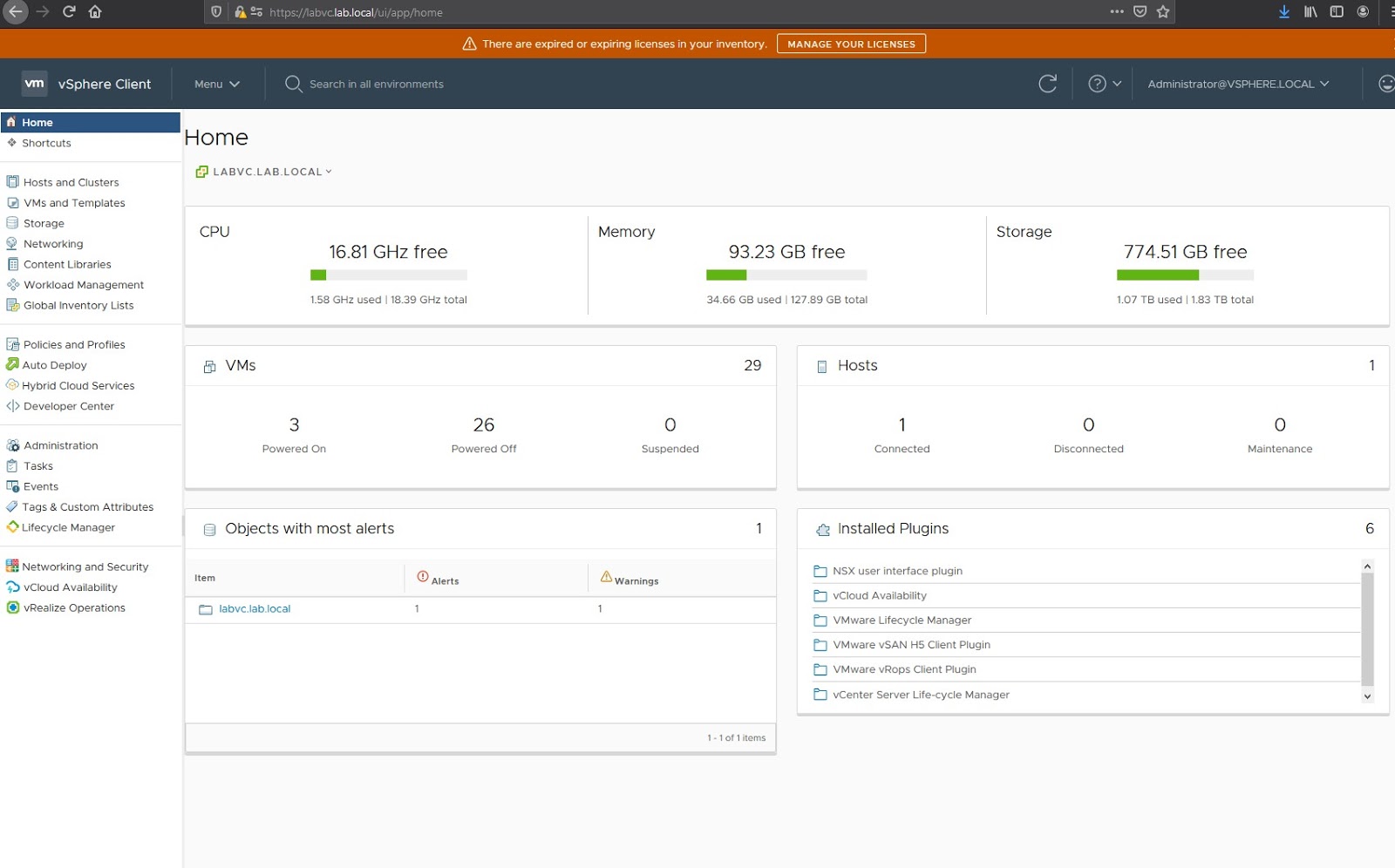Reload the page with browser refresh icon
Viewport: 1395px width, 868px height.
point(69,12)
